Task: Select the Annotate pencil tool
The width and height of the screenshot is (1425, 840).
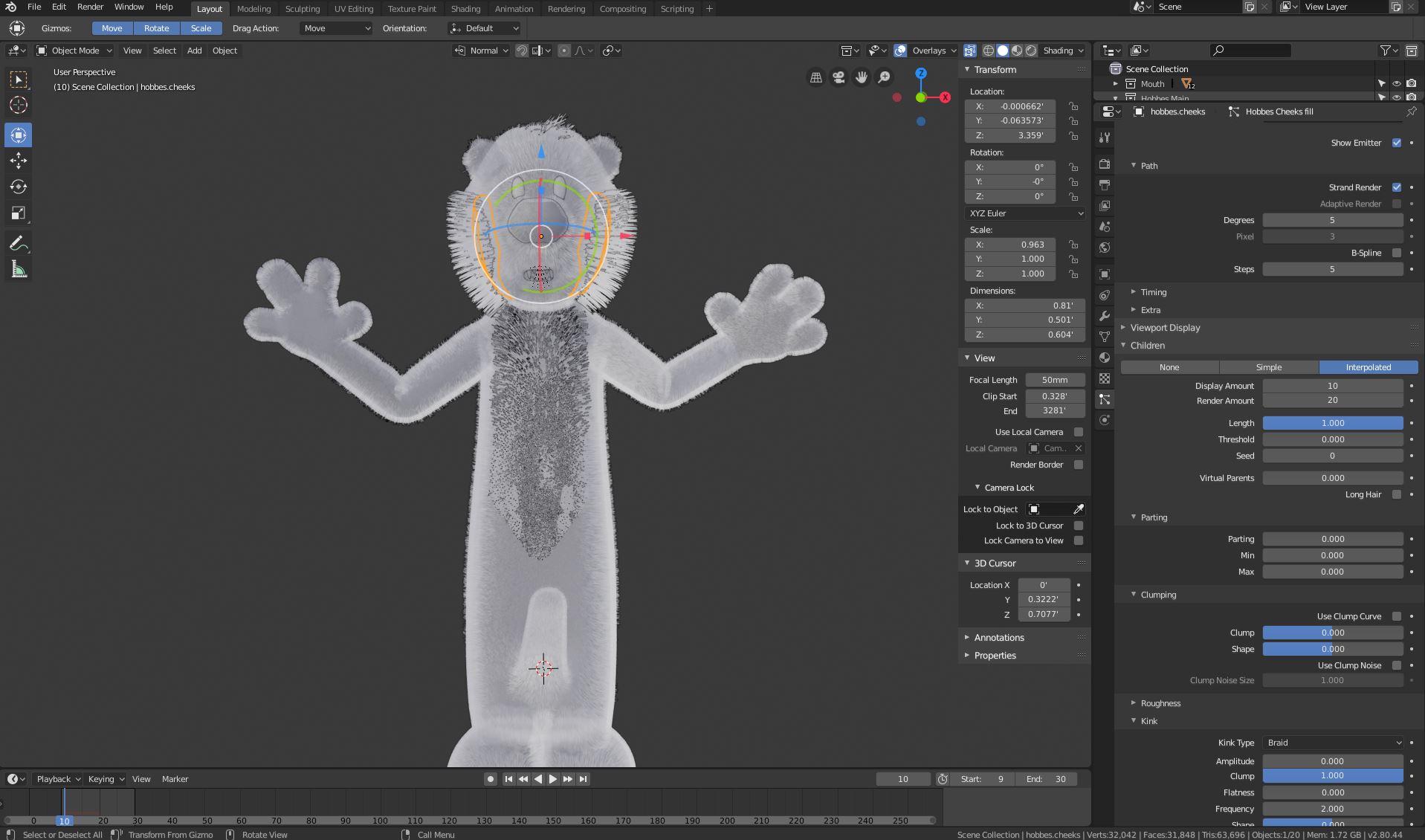Action: point(19,243)
